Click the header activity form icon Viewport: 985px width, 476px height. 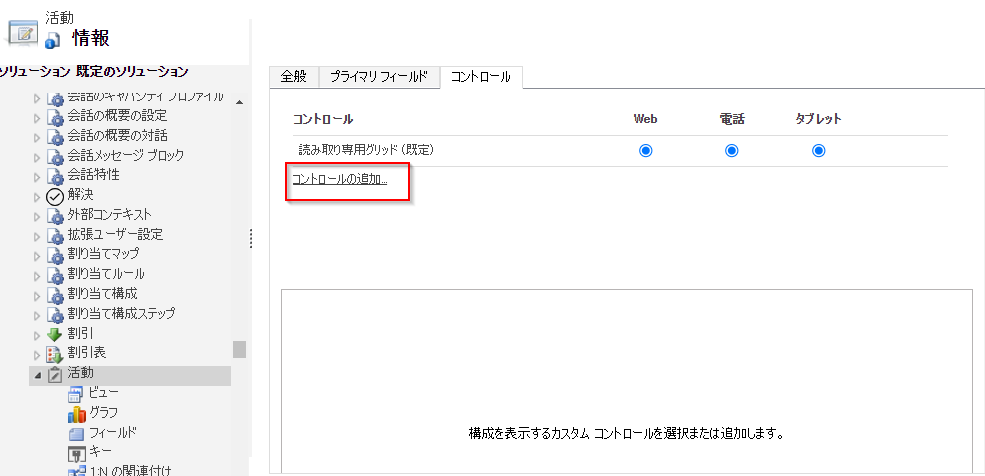23,34
